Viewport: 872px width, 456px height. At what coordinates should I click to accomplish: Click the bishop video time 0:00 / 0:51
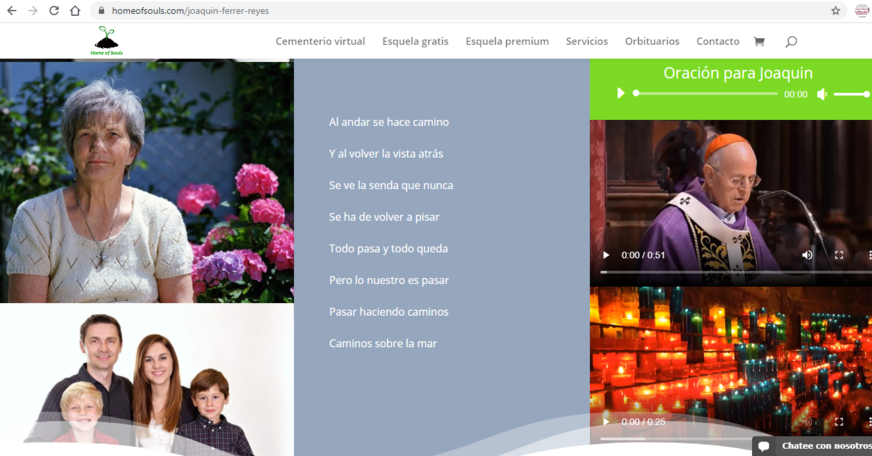coord(643,255)
